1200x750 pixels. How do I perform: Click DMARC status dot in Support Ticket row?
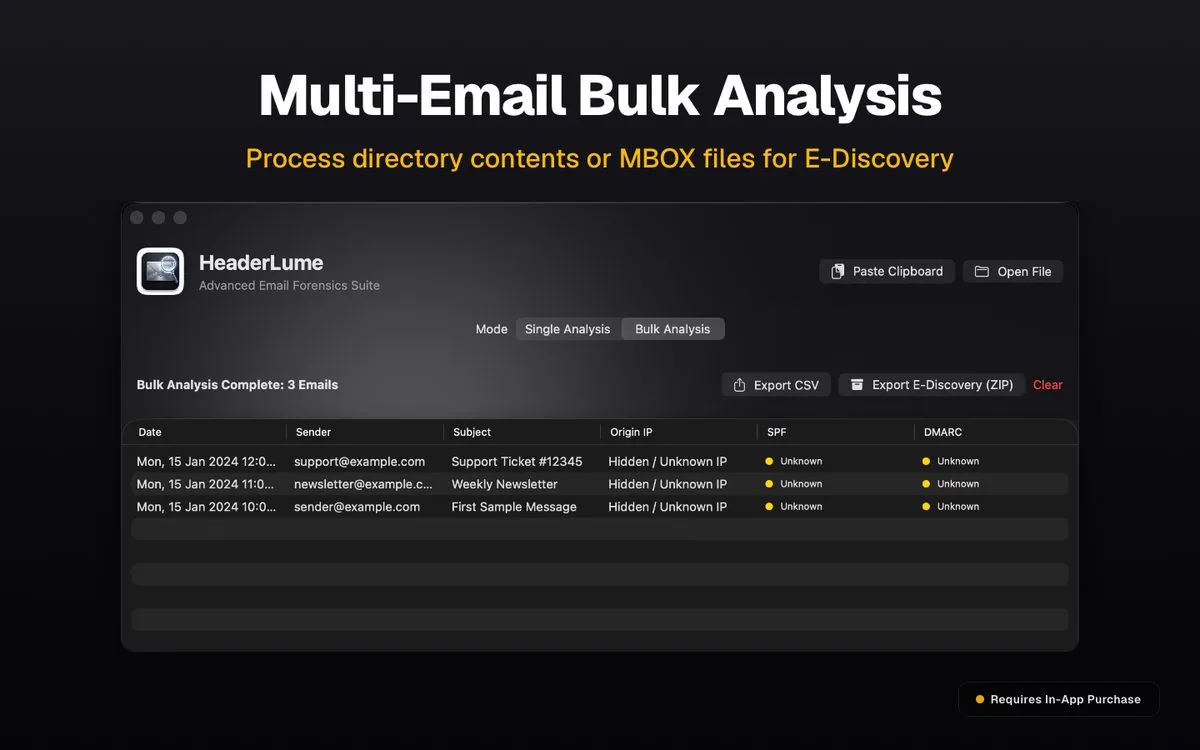(926, 461)
